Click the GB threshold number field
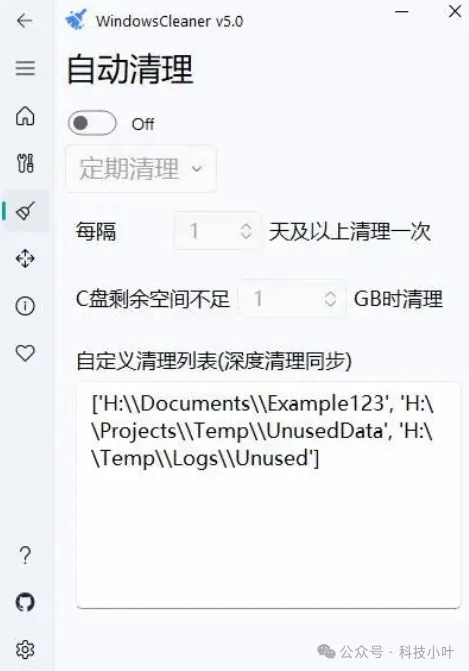The image size is (469, 671). (292, 299)
